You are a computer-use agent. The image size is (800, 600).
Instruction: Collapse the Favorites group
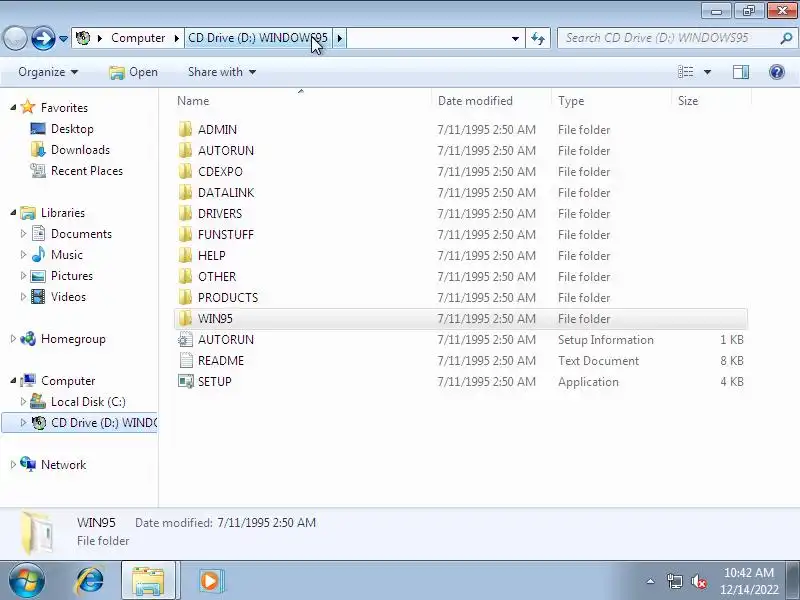pyautogui.click(x=13, y=107)
